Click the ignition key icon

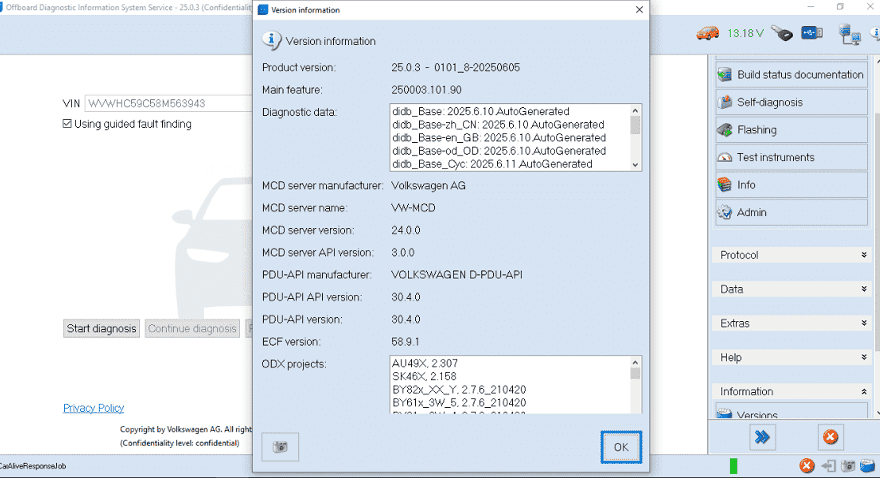click(782, 33)
